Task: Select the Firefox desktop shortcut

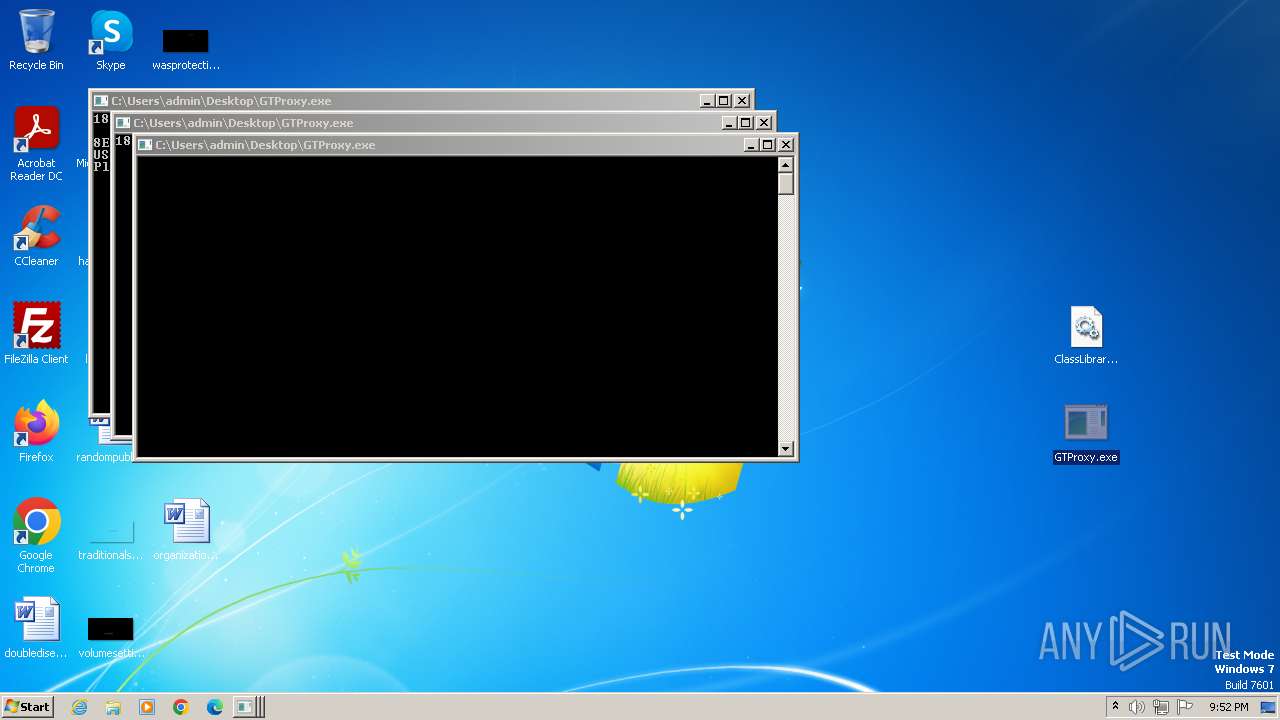Action: click(x=36, y=432)
